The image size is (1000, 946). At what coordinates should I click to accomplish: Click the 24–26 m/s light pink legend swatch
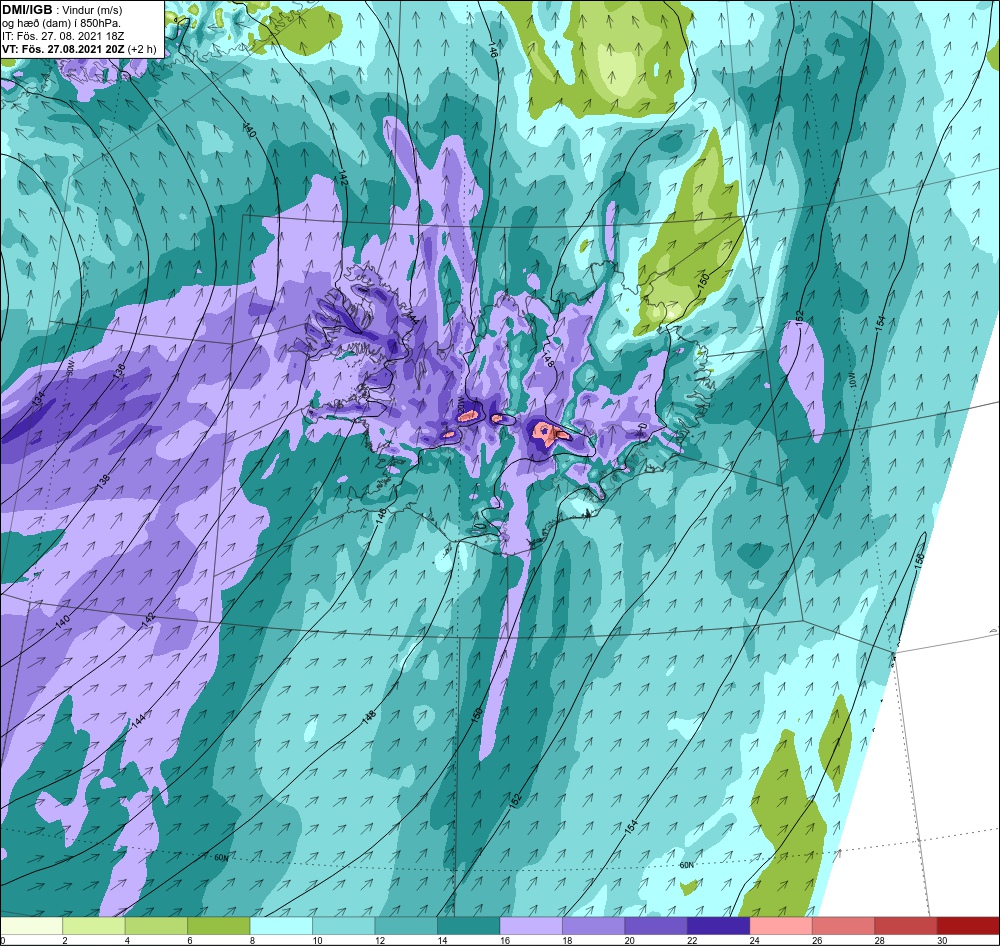781,926
